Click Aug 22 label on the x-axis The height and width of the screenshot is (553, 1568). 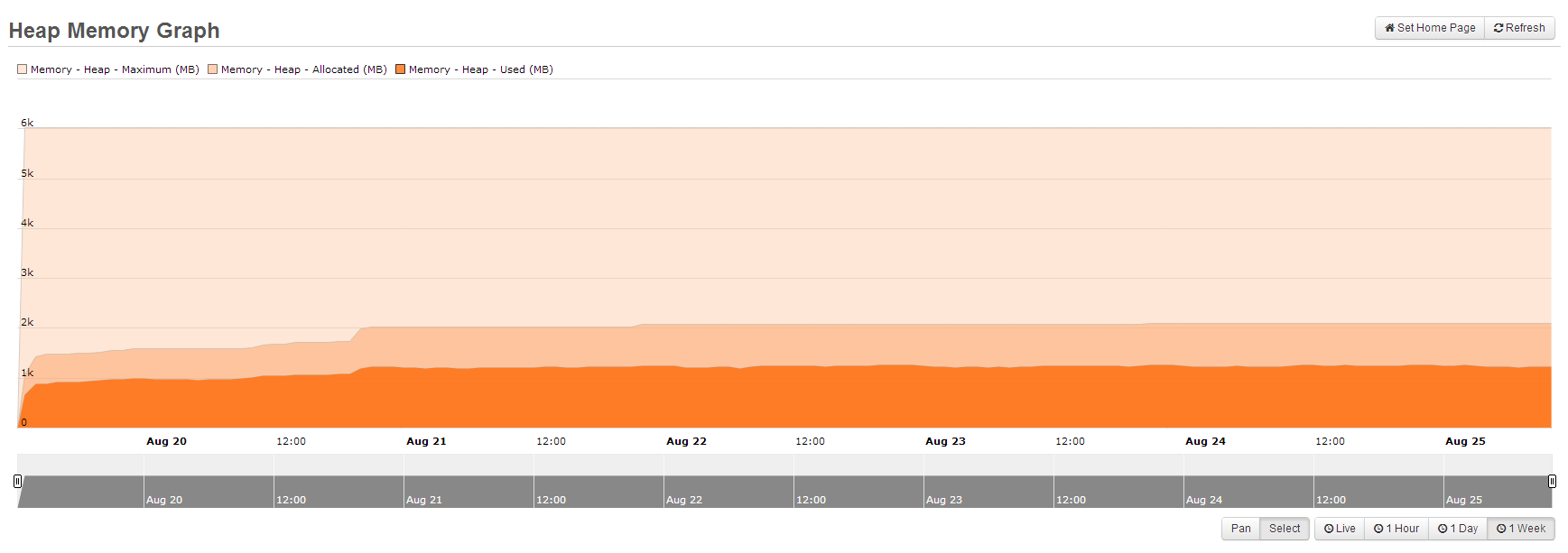(686, 441)
